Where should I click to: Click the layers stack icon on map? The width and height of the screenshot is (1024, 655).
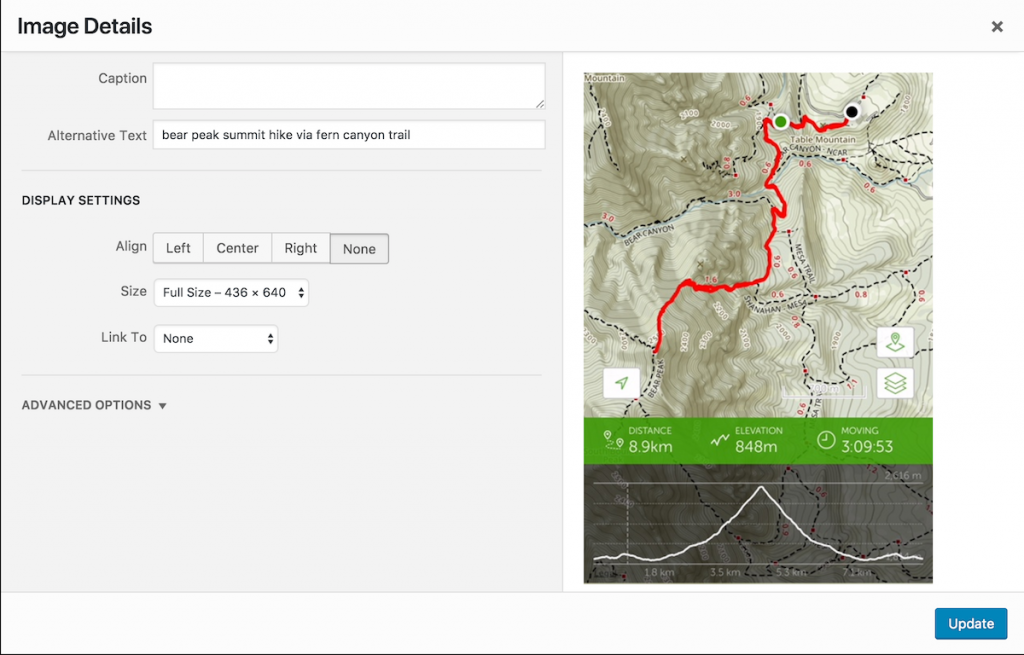895,383
